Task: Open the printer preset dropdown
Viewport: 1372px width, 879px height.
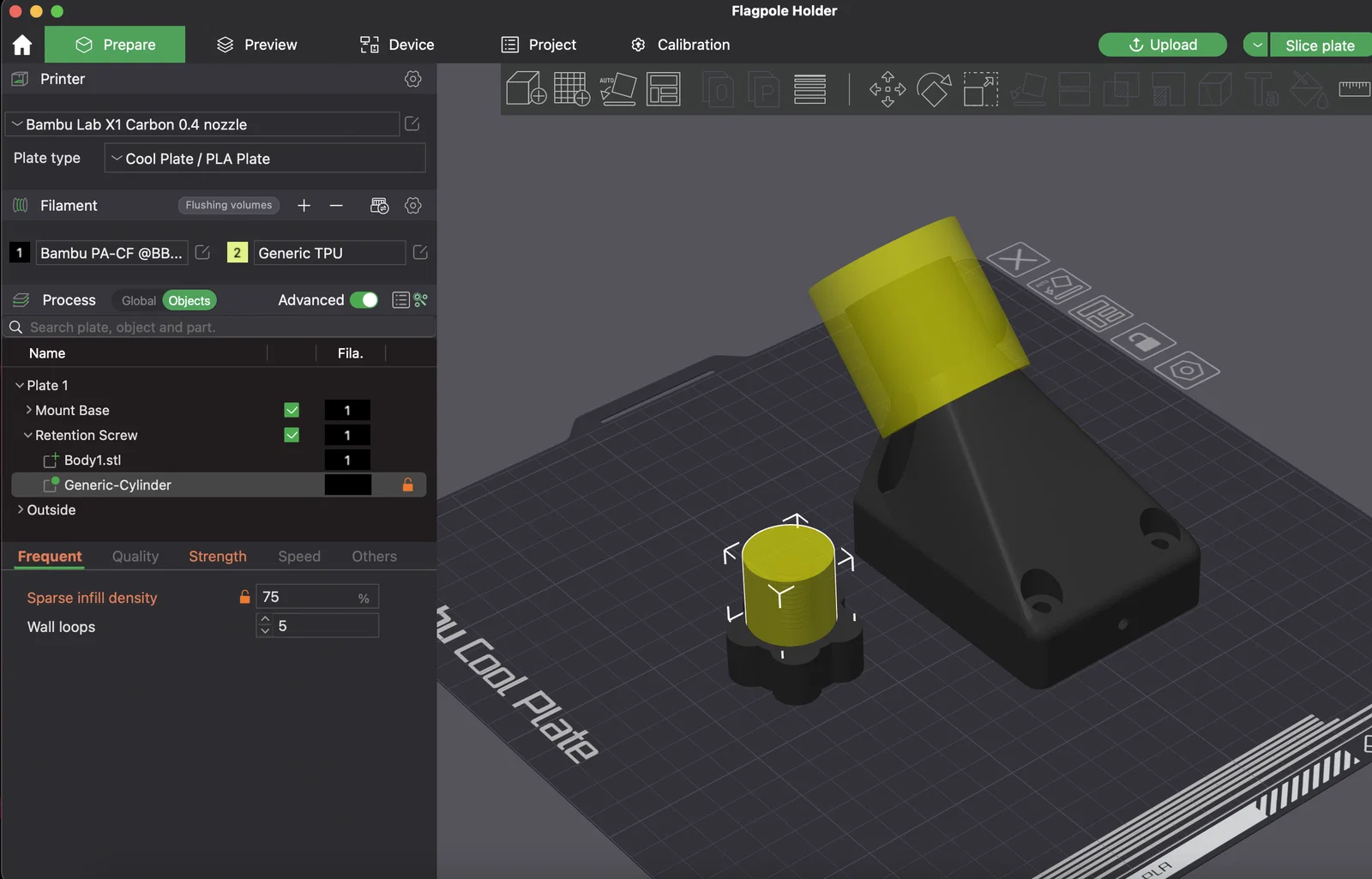Action: pyautogui.click(x=202, y=124)
